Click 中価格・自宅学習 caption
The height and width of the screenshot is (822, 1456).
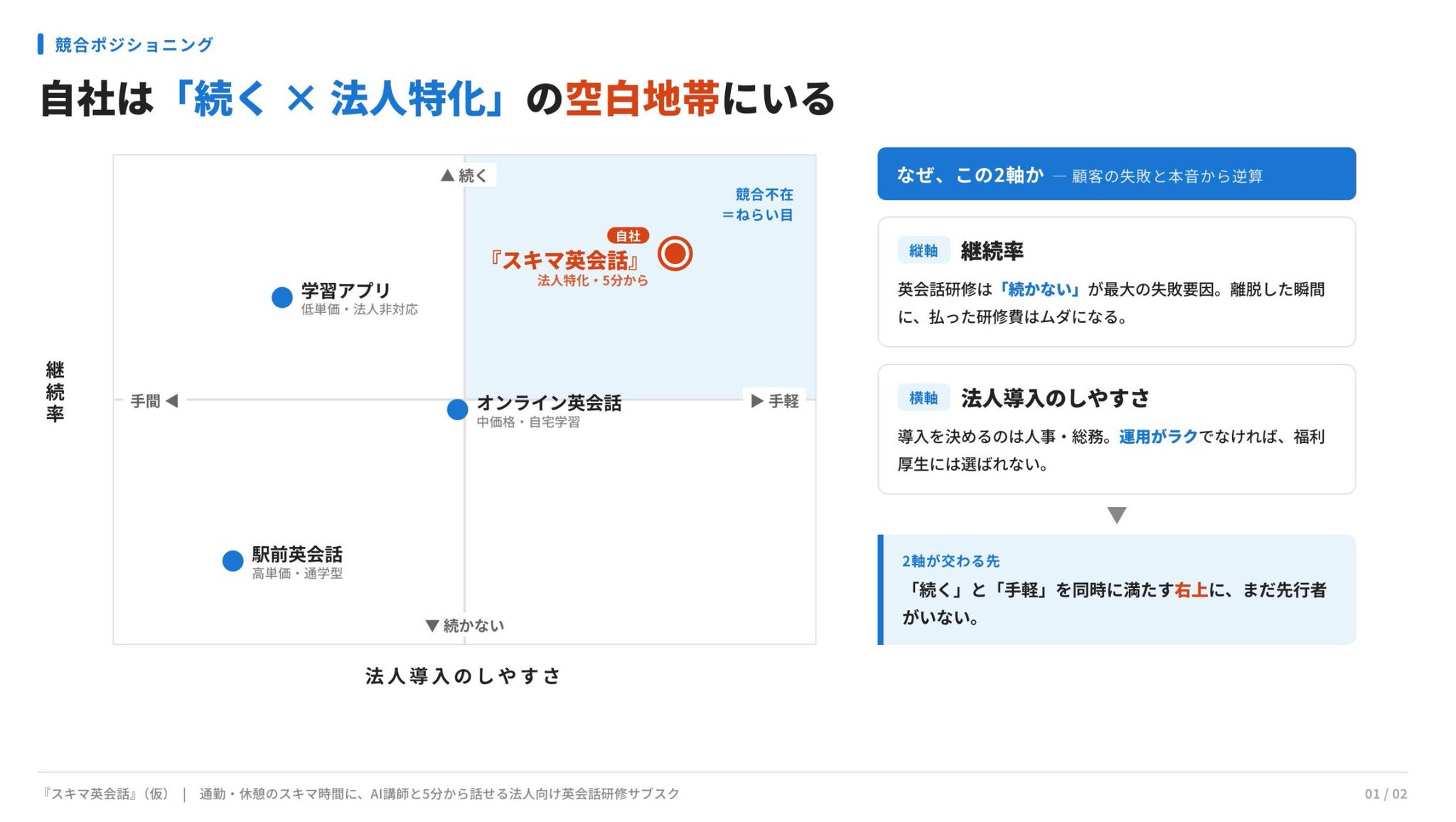click(x=528, y=422)
